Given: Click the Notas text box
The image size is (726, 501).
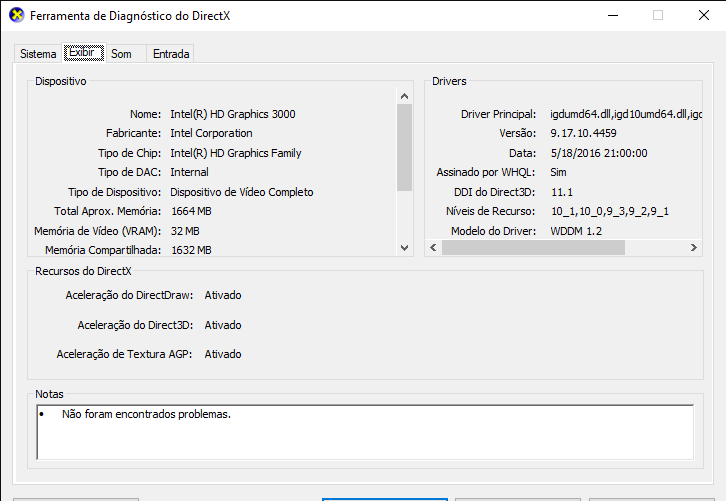Looking at the screenshot, I should click(x=365, y=432).
